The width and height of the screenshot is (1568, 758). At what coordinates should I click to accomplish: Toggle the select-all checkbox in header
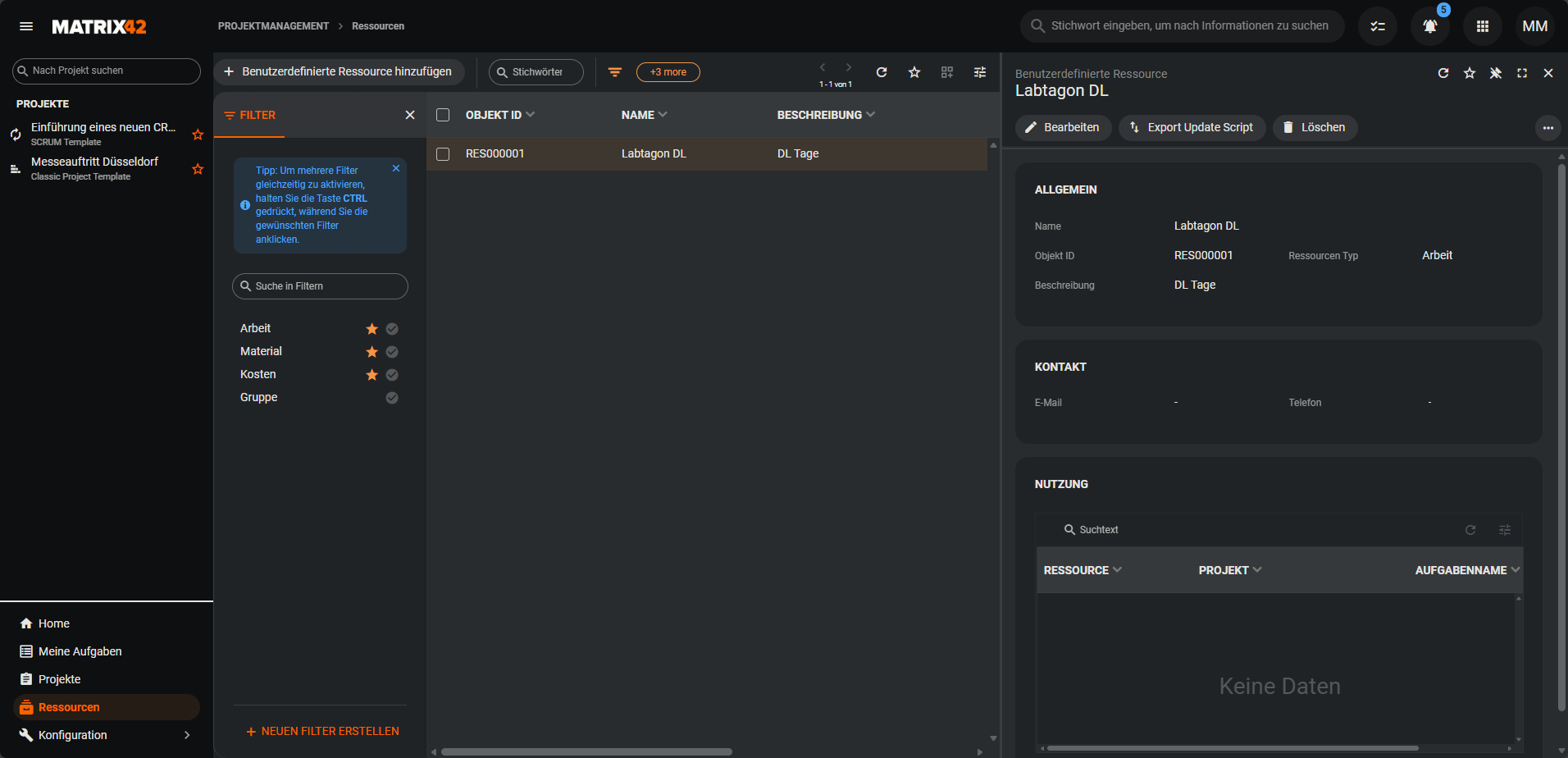[x=443, y=115]
